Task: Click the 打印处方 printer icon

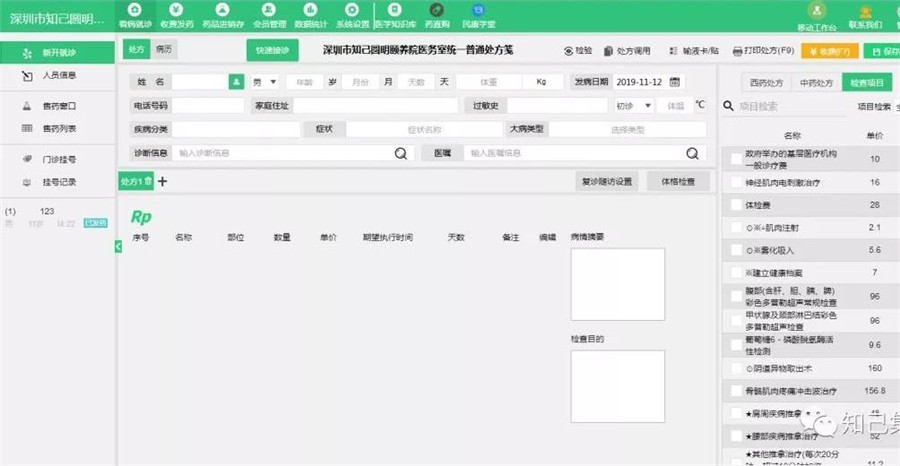Action: [x=738, y=51]
